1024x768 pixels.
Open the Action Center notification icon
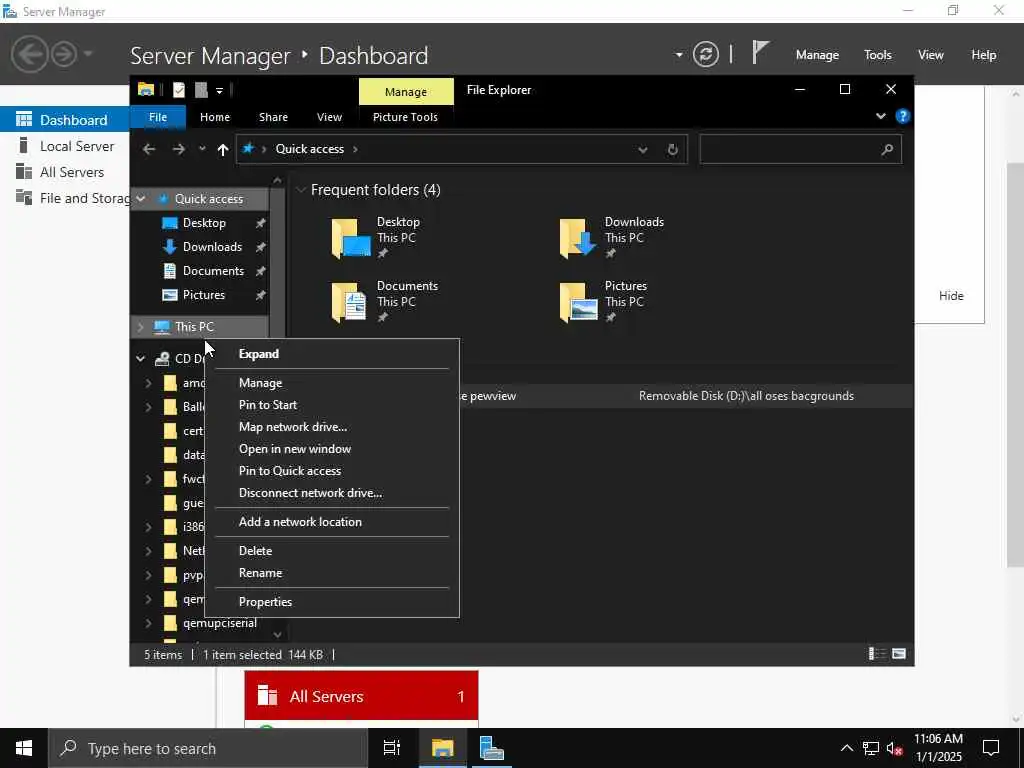991,748
